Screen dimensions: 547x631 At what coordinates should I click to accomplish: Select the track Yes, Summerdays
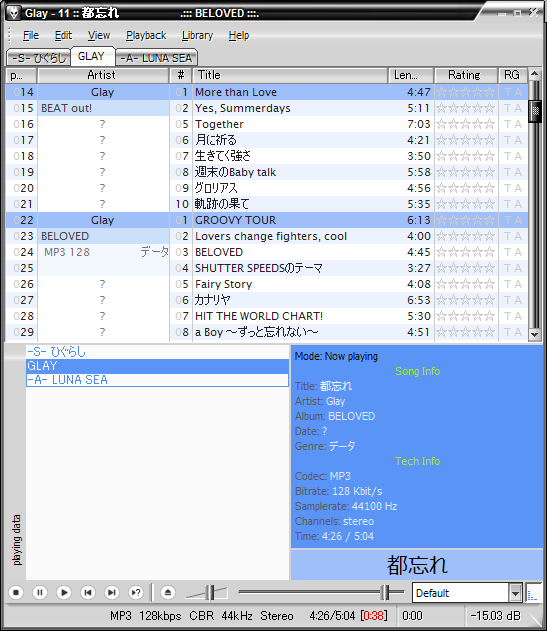pyautogui.click(x=243, y=108)
